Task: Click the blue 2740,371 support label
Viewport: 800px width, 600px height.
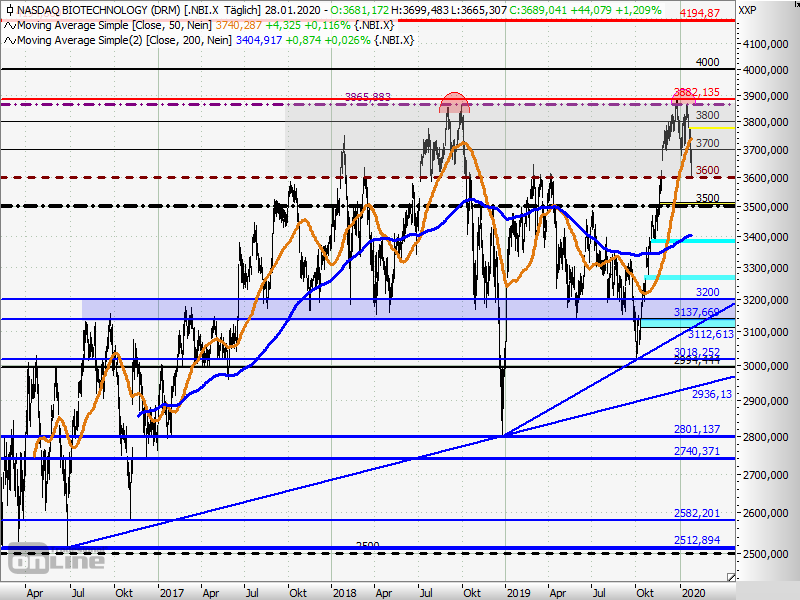Action: pyautogui.click(x=696, y=451)
